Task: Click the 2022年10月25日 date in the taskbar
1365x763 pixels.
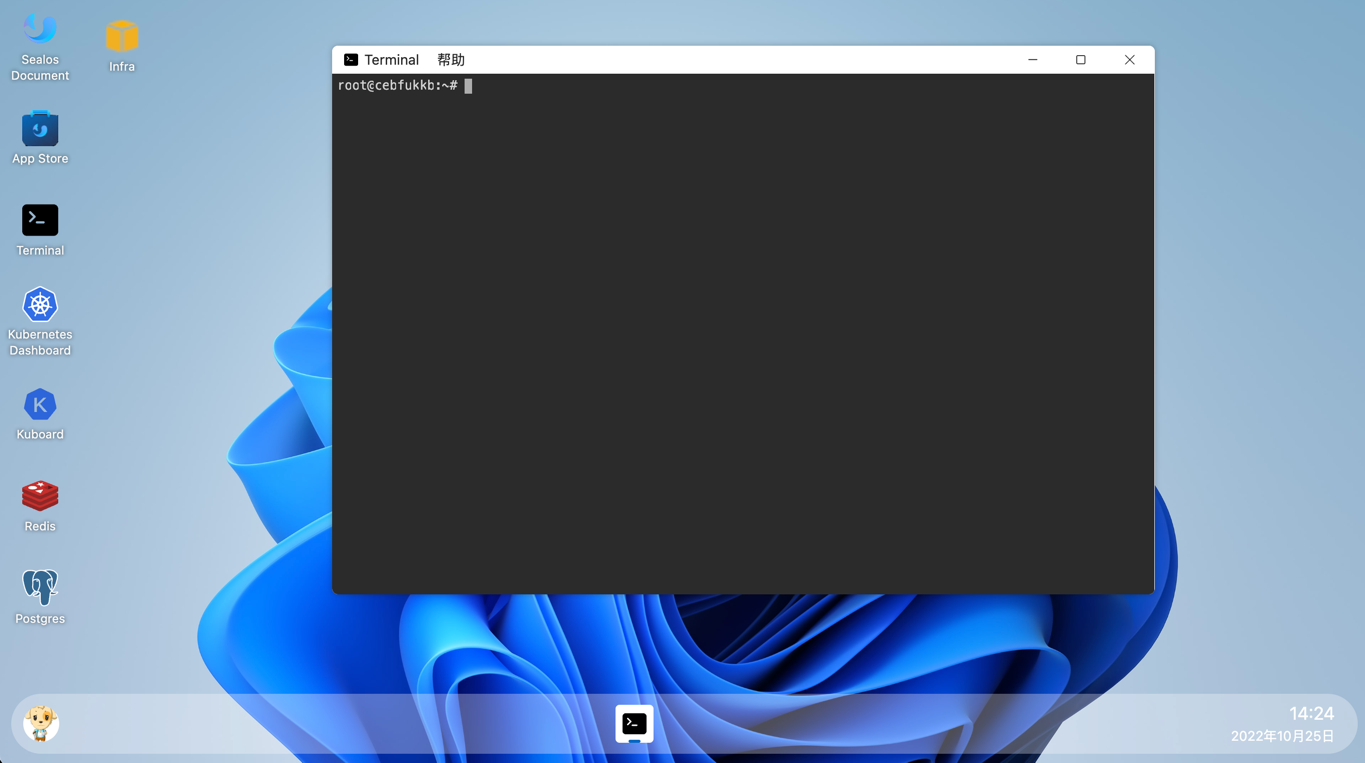Action: tap(1283, 736)
